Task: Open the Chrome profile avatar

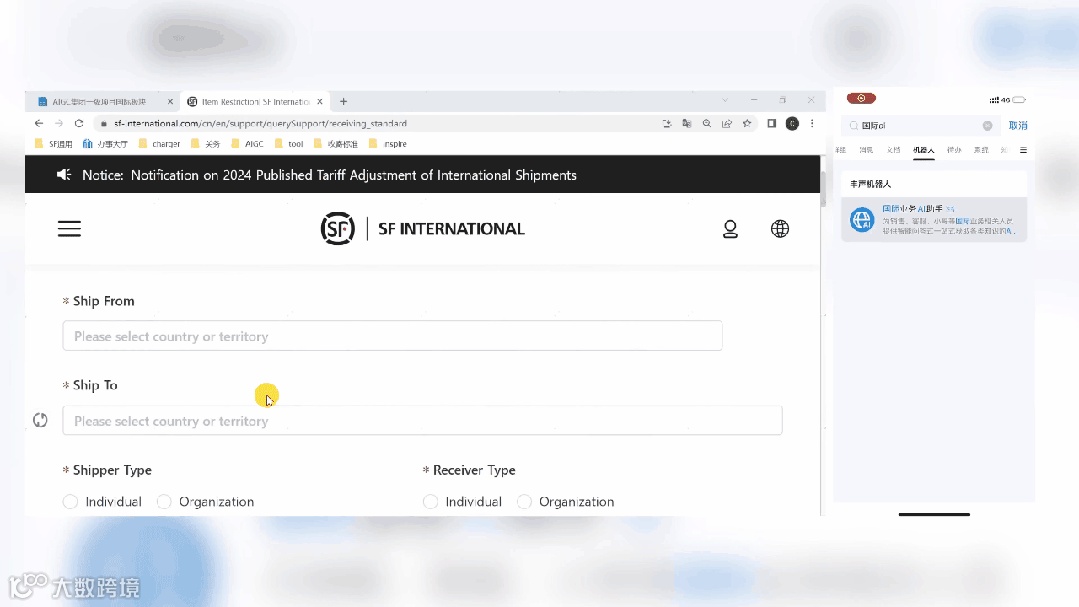Action: tap(792, 123)
